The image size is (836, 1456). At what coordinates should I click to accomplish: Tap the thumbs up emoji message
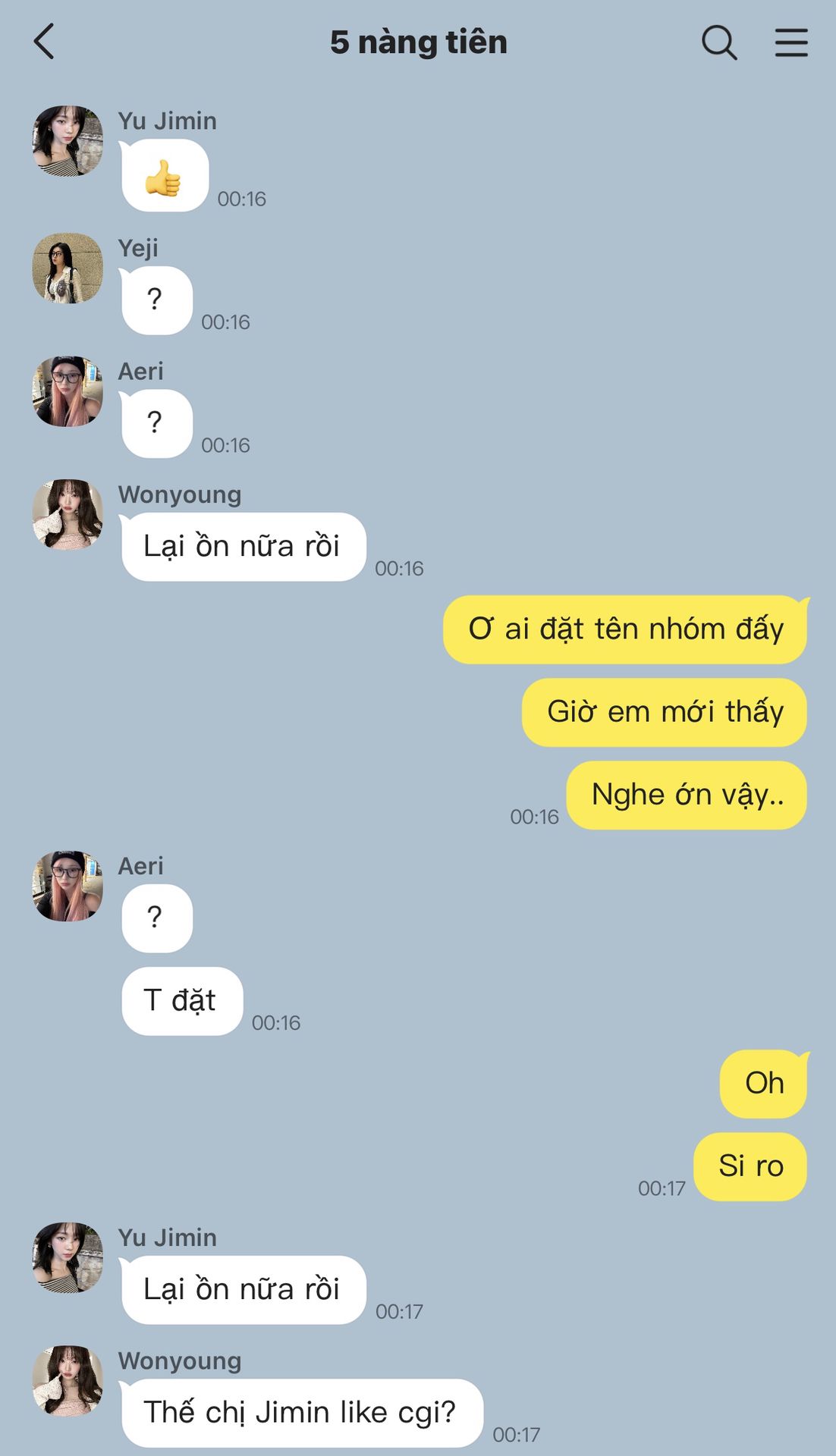165,176
